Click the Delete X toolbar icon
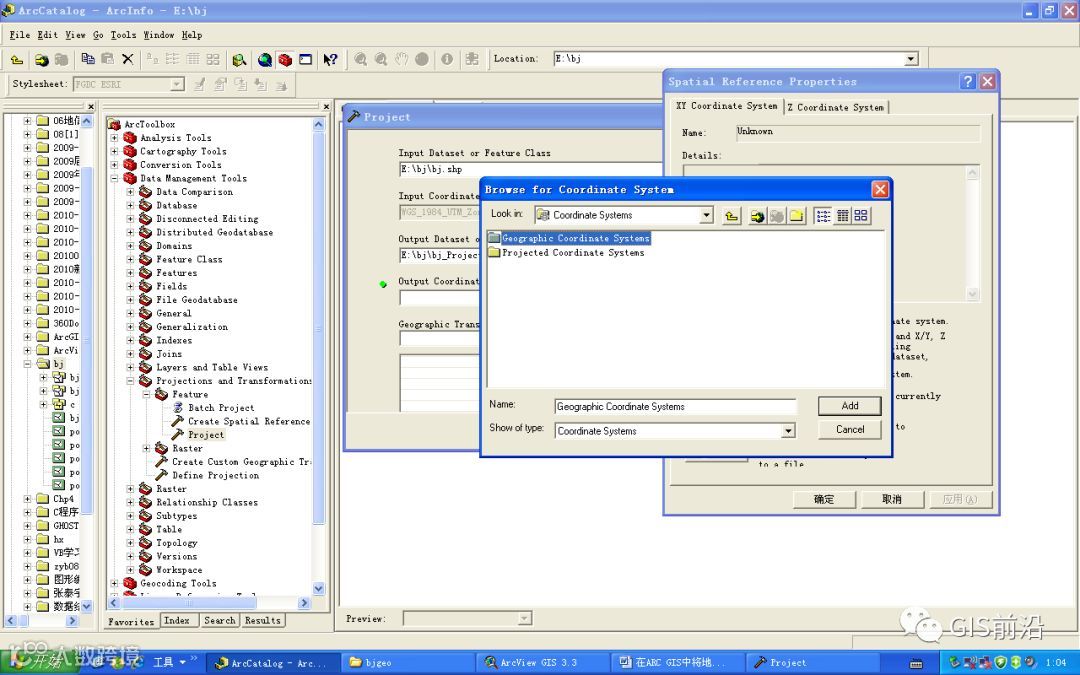The height and width of the screenshot is (675, 1080). pos(127,59)
